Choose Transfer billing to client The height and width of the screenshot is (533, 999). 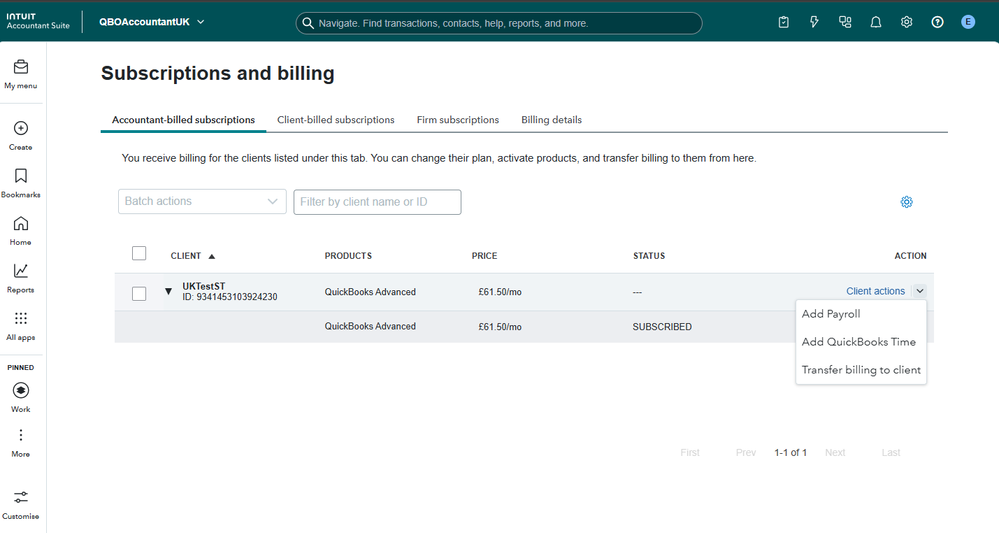(x=861, y=370)
